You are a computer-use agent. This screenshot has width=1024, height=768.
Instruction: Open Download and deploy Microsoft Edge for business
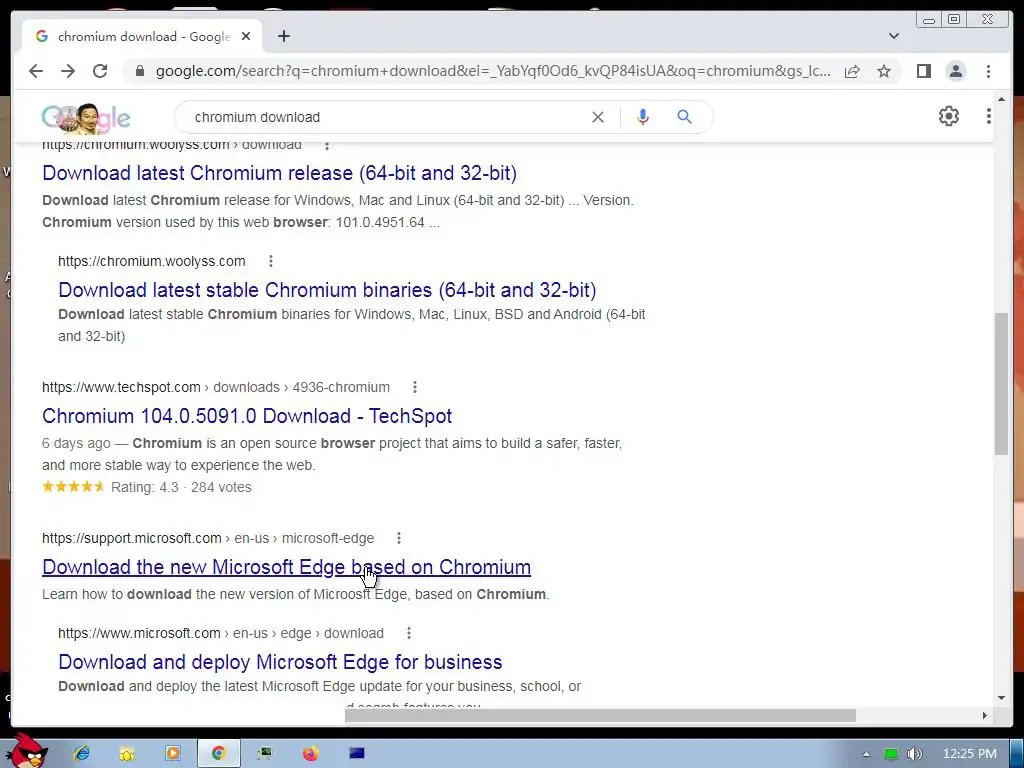pyautogui.click(x=280, y=662)
